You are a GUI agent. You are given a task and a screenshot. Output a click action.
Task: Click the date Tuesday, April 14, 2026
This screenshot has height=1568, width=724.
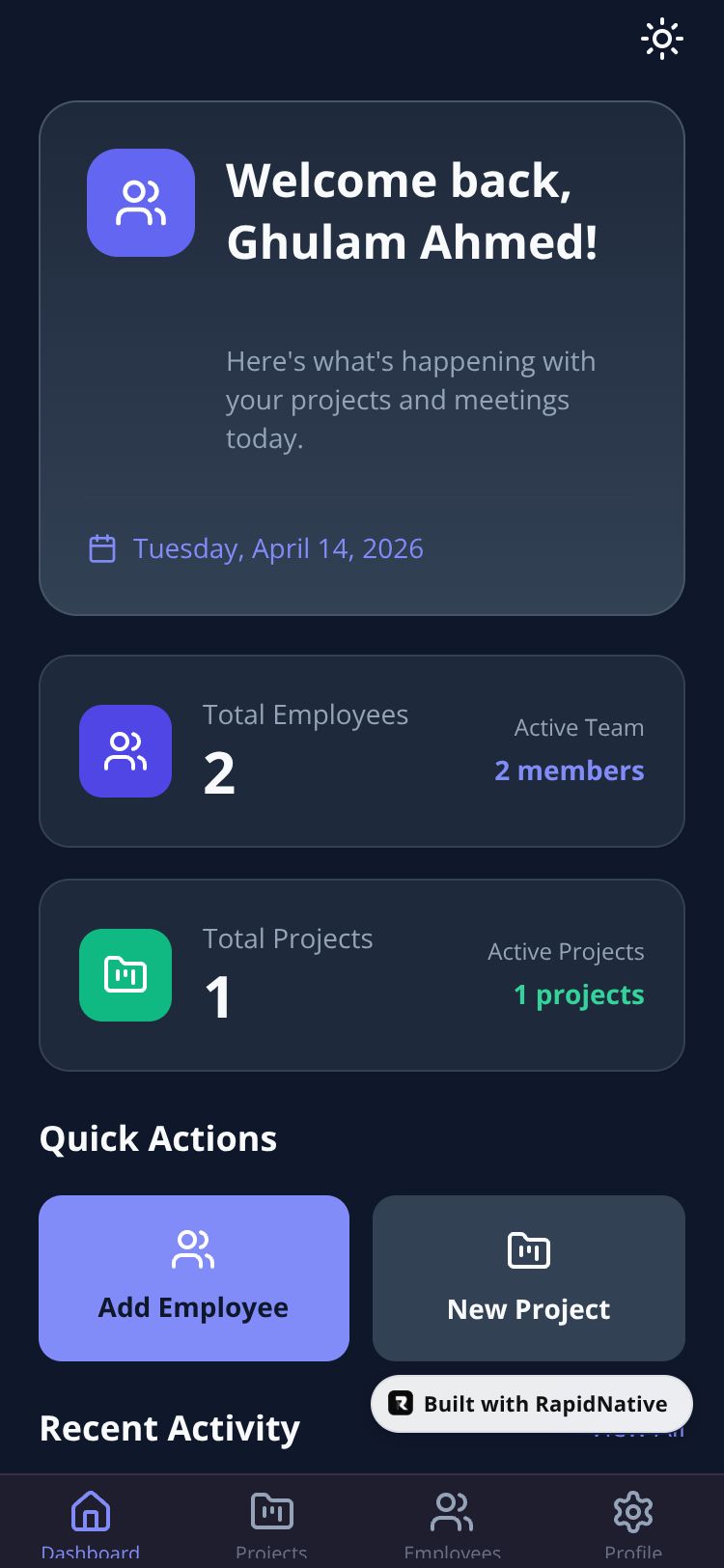(x=278, y=548)
